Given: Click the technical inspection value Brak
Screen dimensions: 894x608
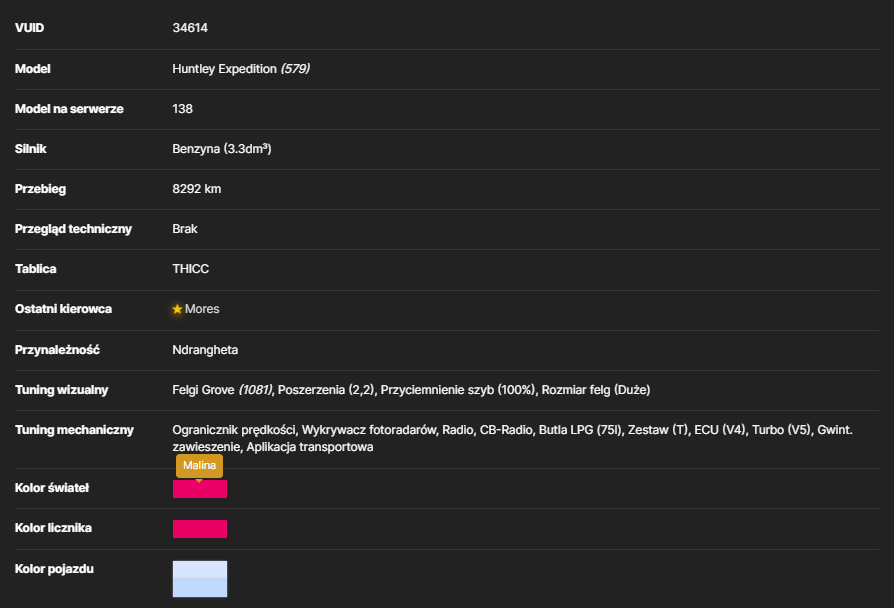Looking at the screenshot, I should [185, 229].
